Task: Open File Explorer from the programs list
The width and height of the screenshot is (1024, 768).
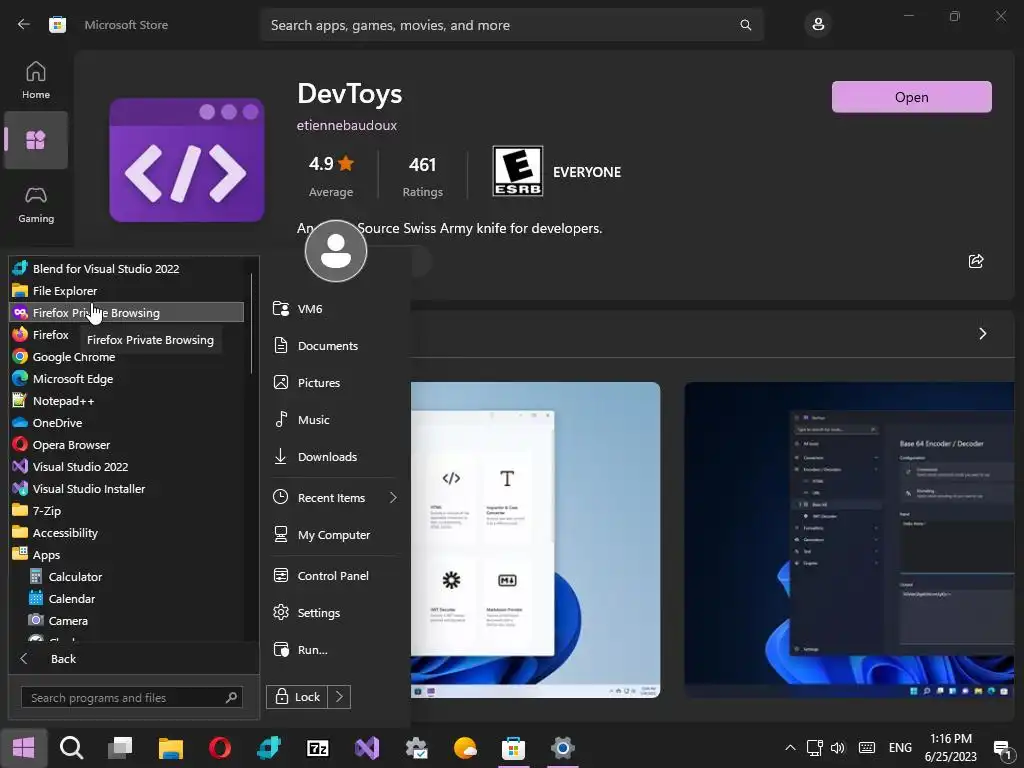Action: tap(127, 291)
